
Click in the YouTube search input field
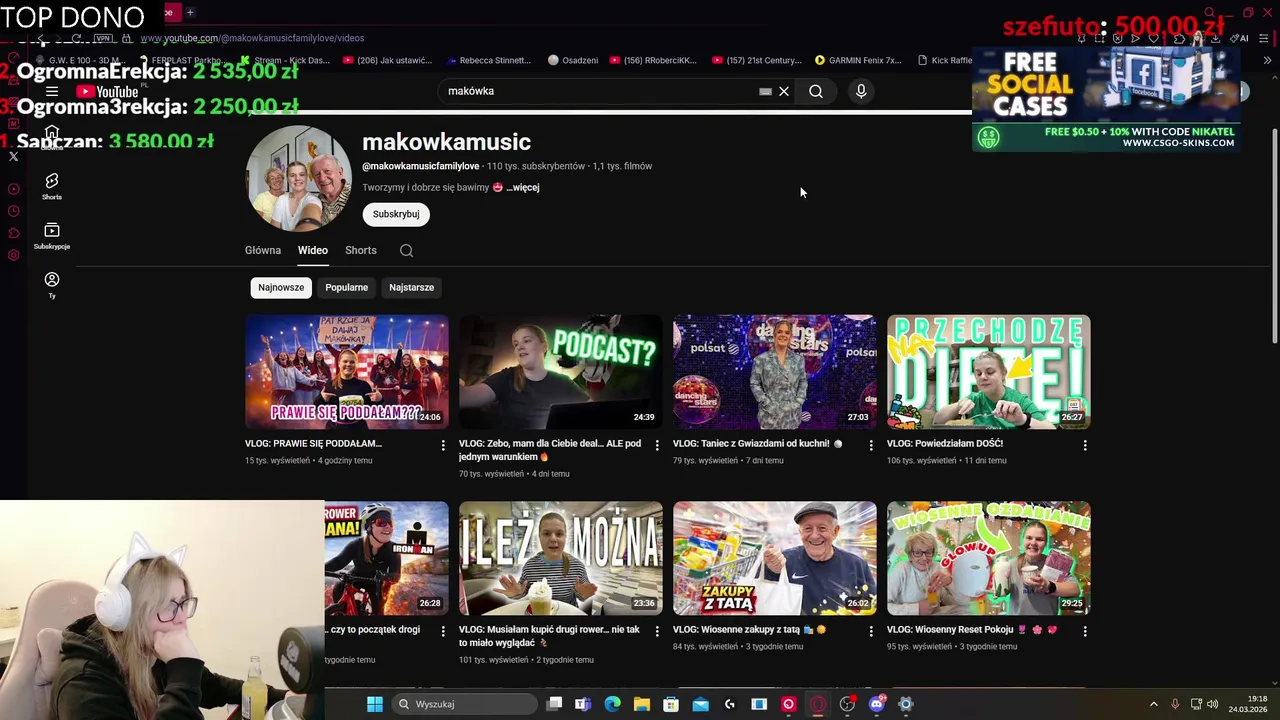coord(600,91)
